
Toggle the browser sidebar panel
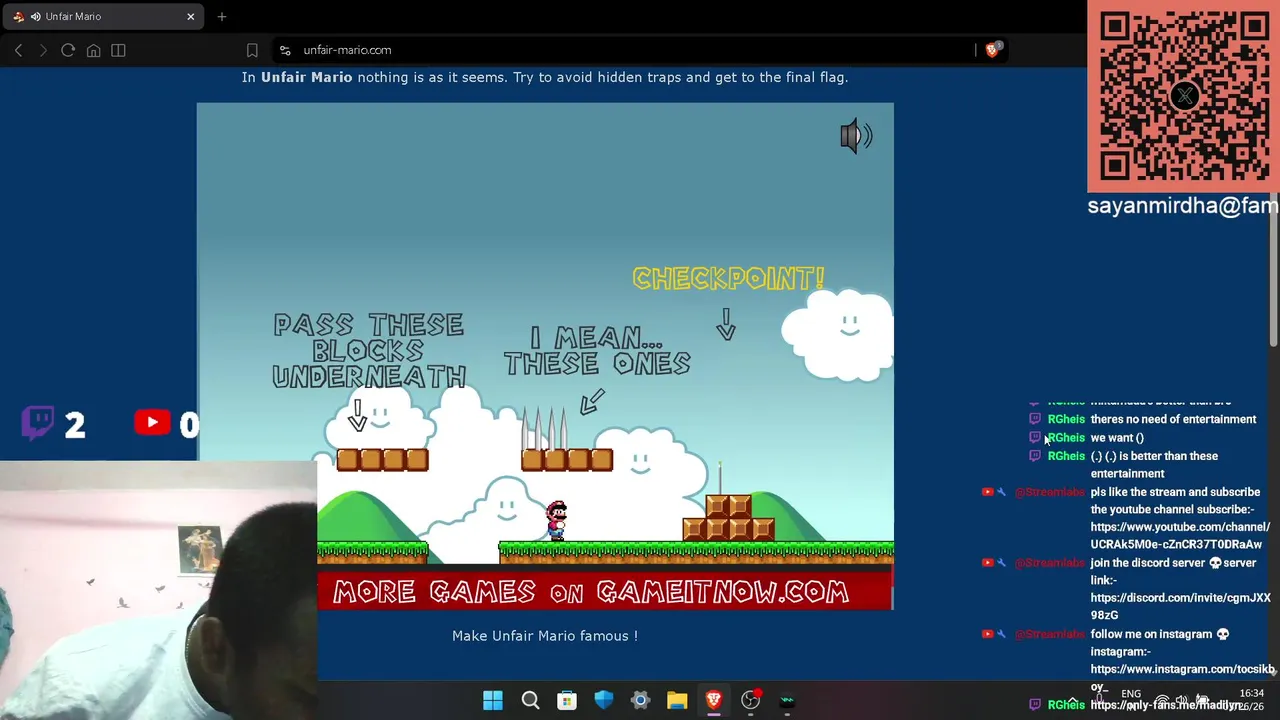click(118, 50)
